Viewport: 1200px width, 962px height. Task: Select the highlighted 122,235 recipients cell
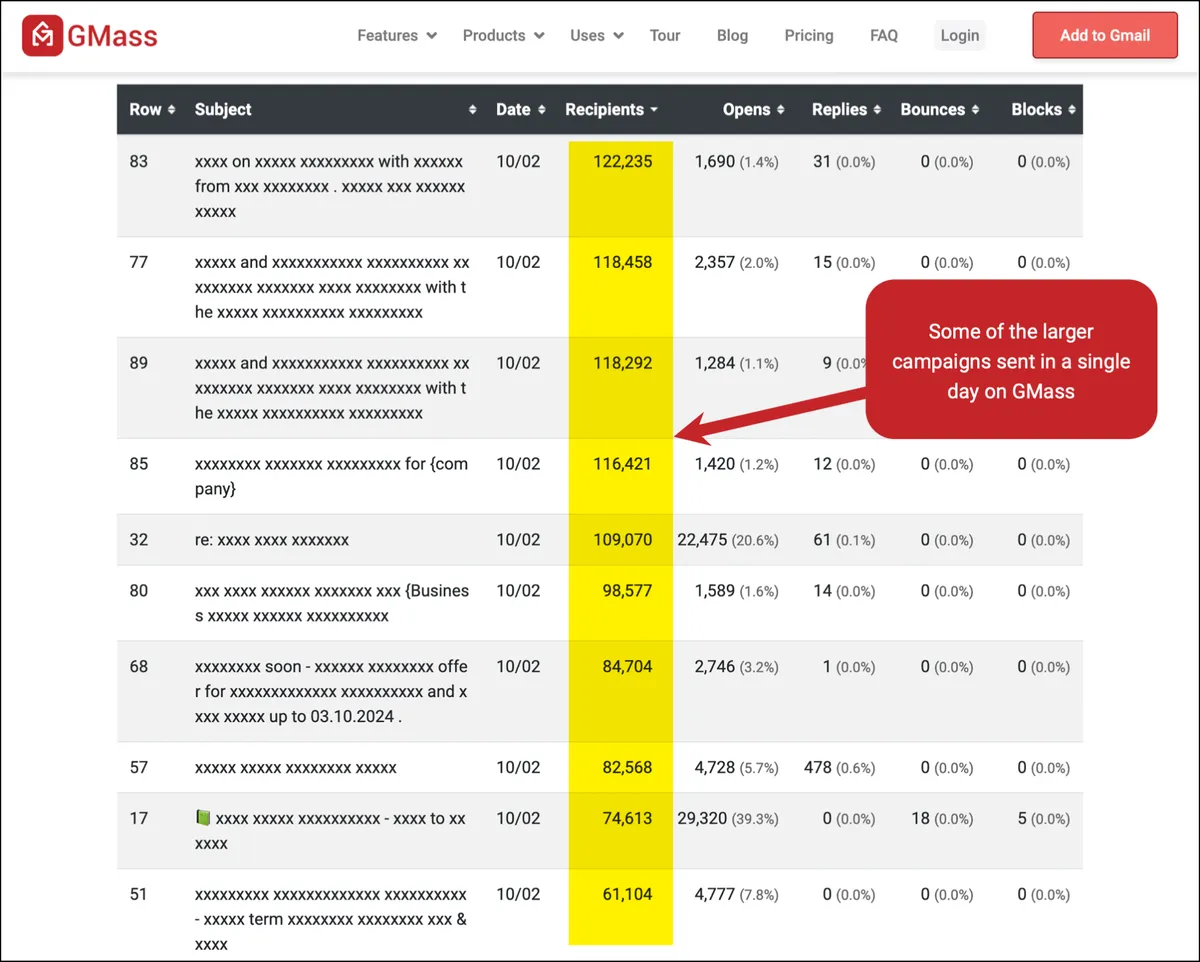[621, 161]
